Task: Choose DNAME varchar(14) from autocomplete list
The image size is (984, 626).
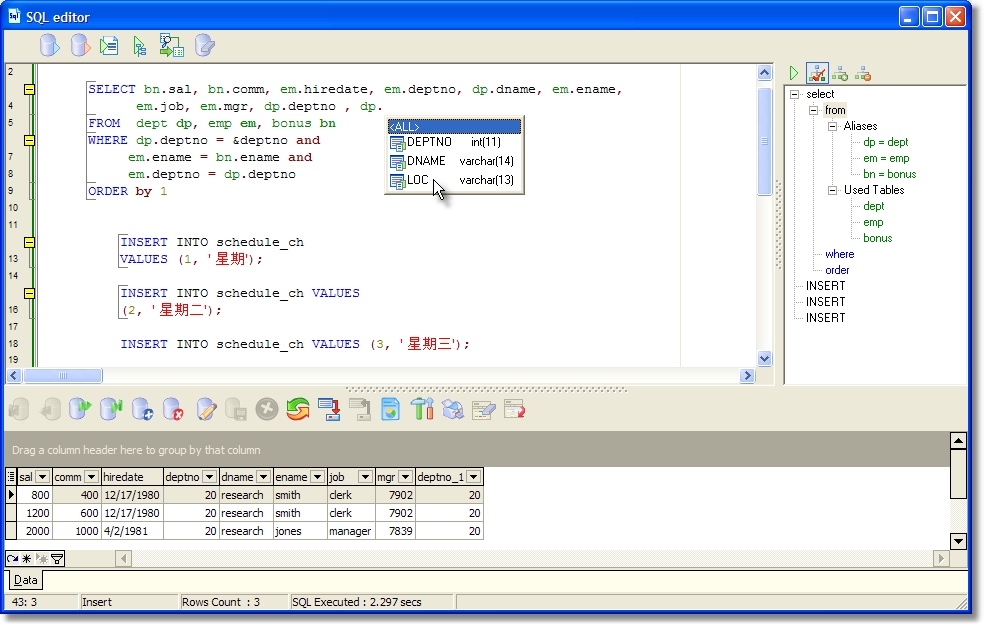Action: 454,162
